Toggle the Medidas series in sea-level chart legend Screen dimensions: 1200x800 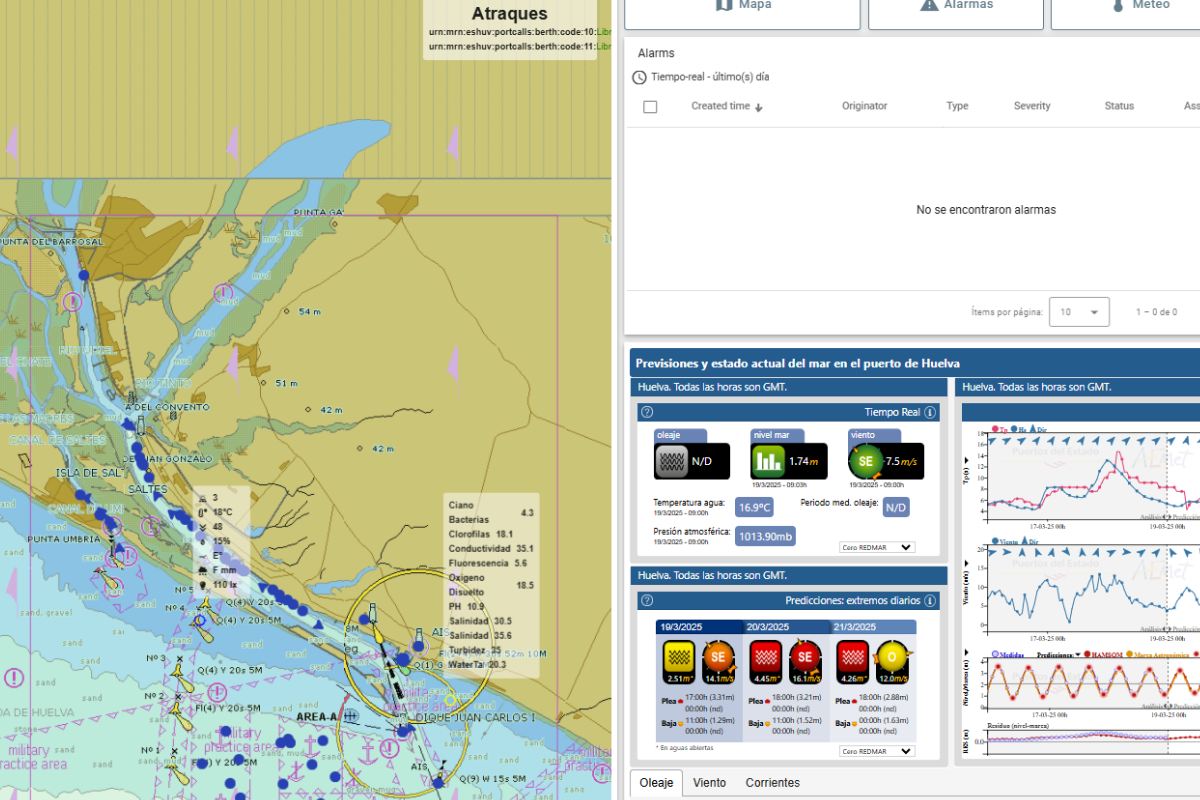pos(1008,654)
